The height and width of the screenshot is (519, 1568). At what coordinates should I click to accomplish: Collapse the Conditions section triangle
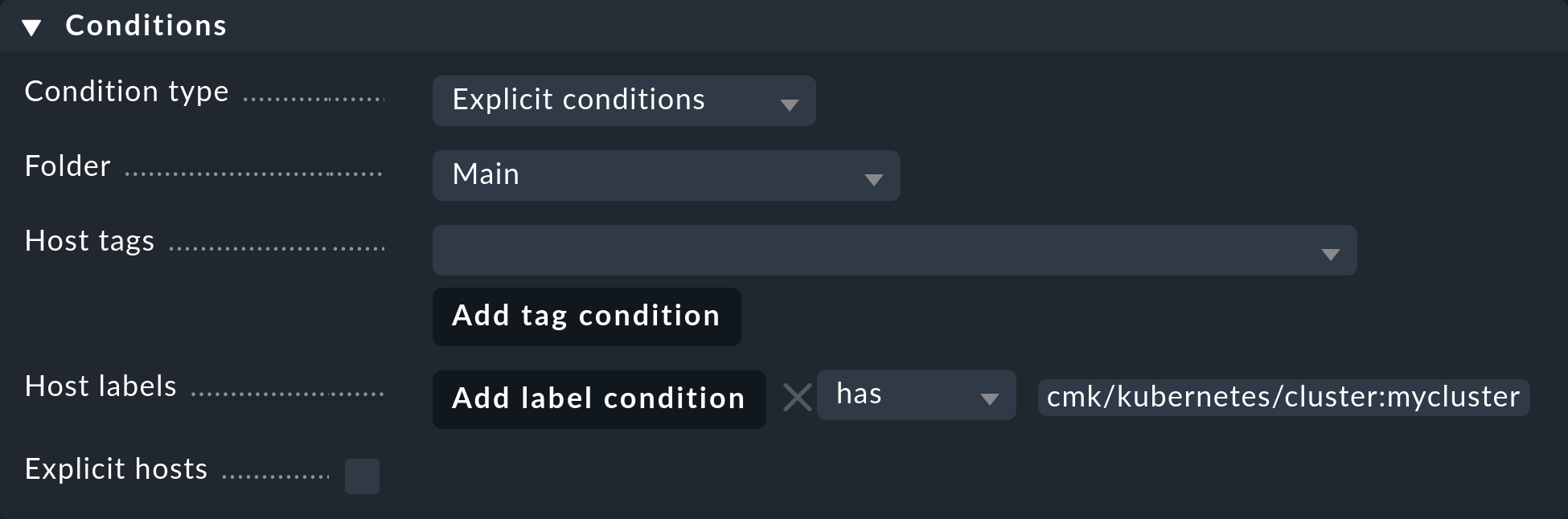pyautogui.click(x=31, y=25)
